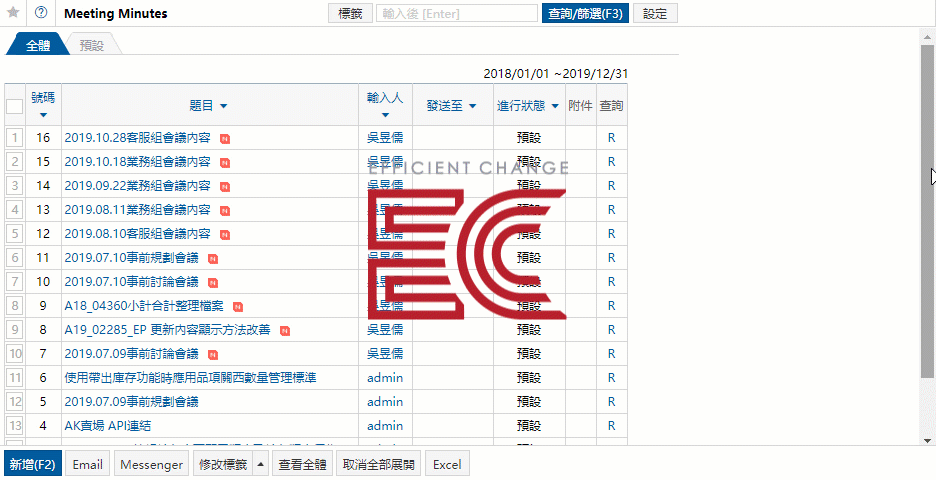Select row checkbox numbered 5

(x=15, y=233)
